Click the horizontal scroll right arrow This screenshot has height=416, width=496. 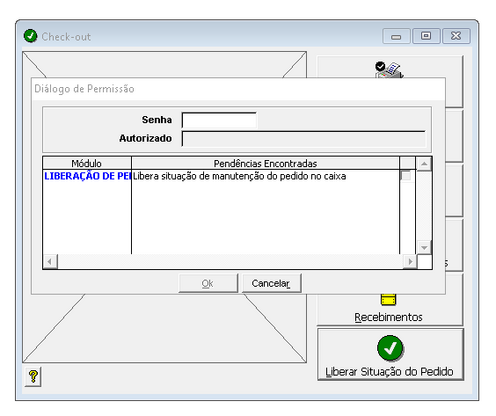[410, 262]
